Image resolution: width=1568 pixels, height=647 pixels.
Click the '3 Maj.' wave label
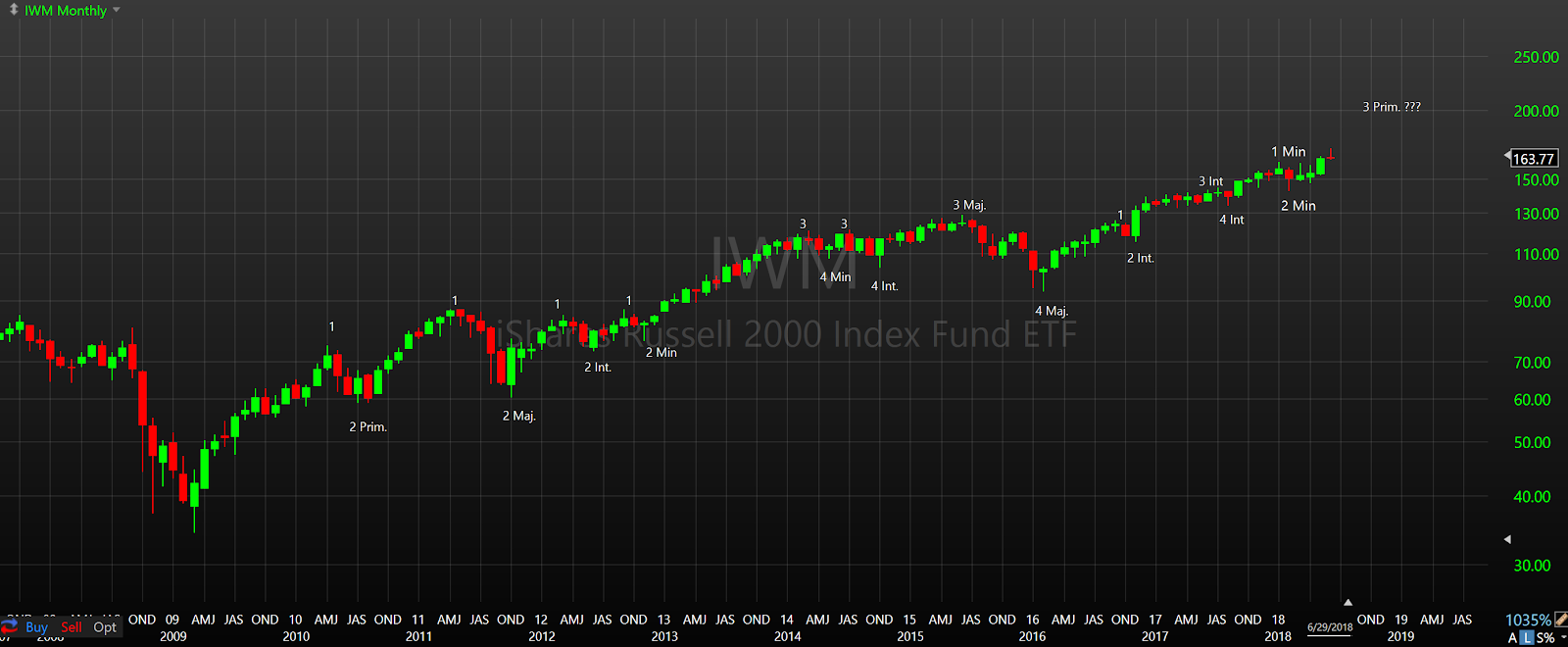pos(970,206)
